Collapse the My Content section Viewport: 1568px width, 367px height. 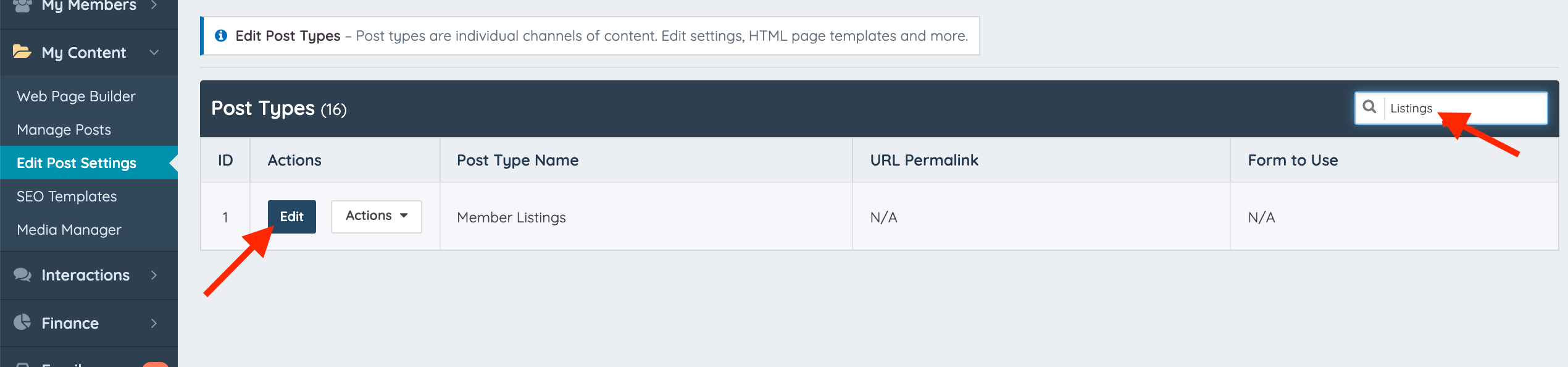pyautogui.click(x=155, y=53)
